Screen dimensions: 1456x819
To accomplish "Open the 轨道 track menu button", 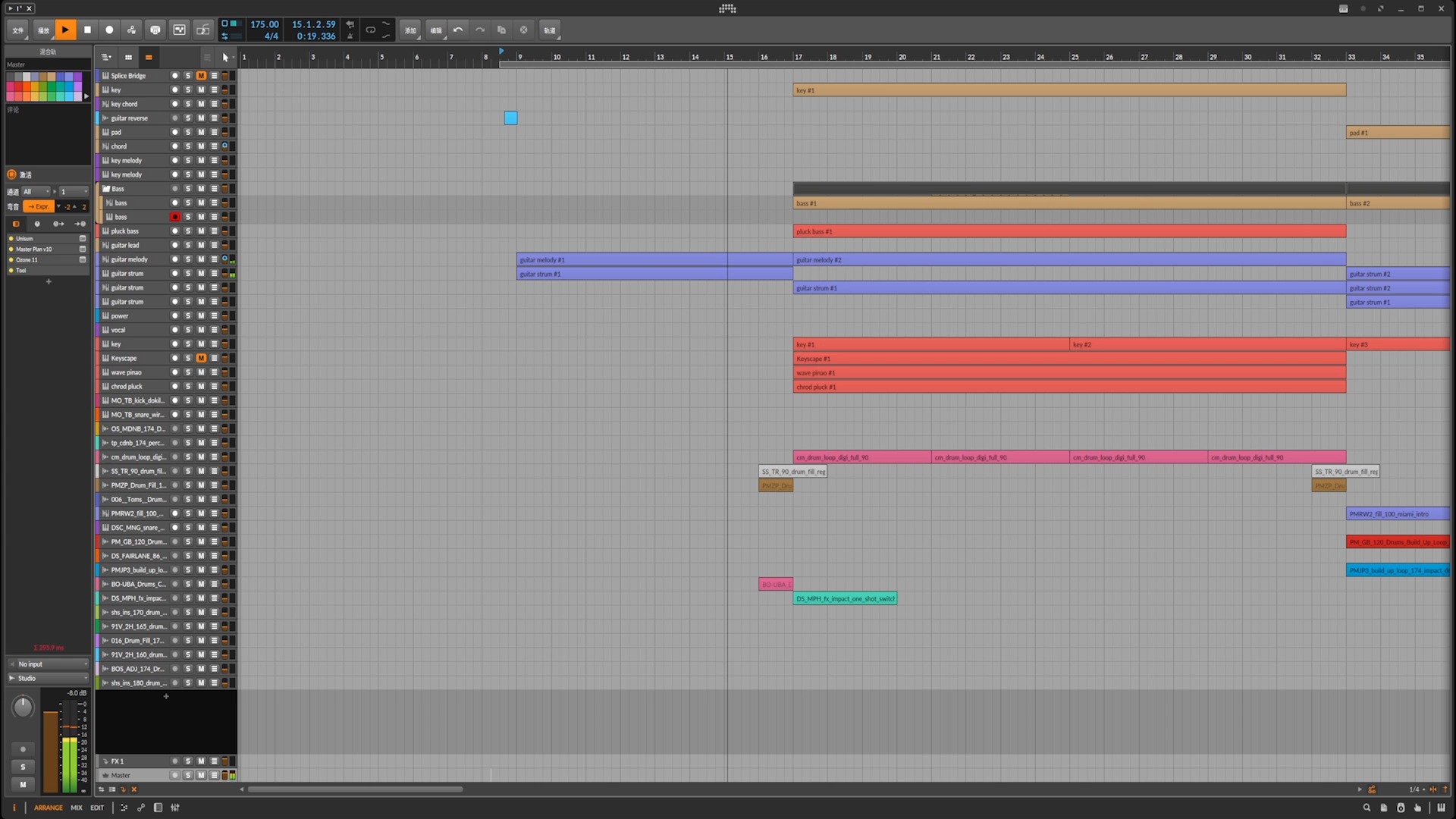I will click(x=550, y=30).
